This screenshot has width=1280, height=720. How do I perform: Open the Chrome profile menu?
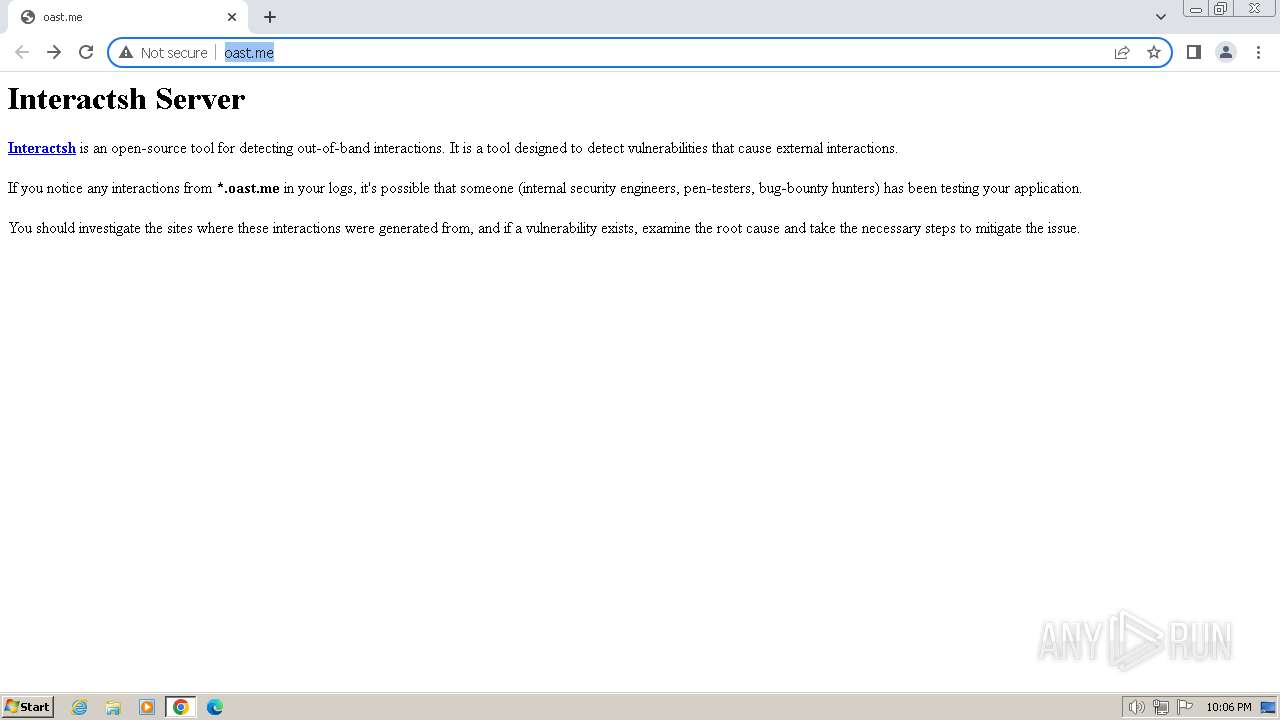(x=1225, y=52)
